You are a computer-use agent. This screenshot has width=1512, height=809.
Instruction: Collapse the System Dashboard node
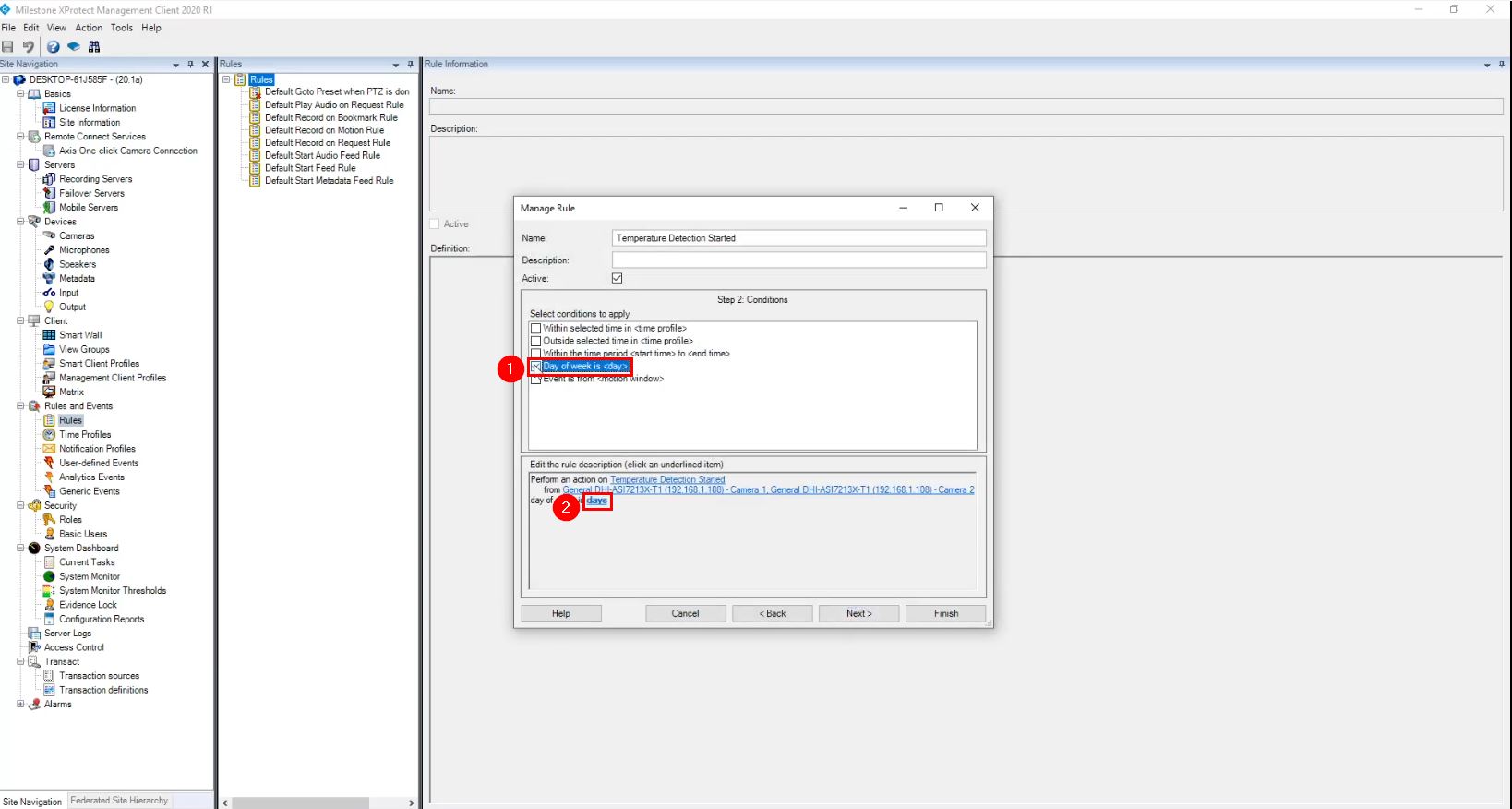click(20, 548)
